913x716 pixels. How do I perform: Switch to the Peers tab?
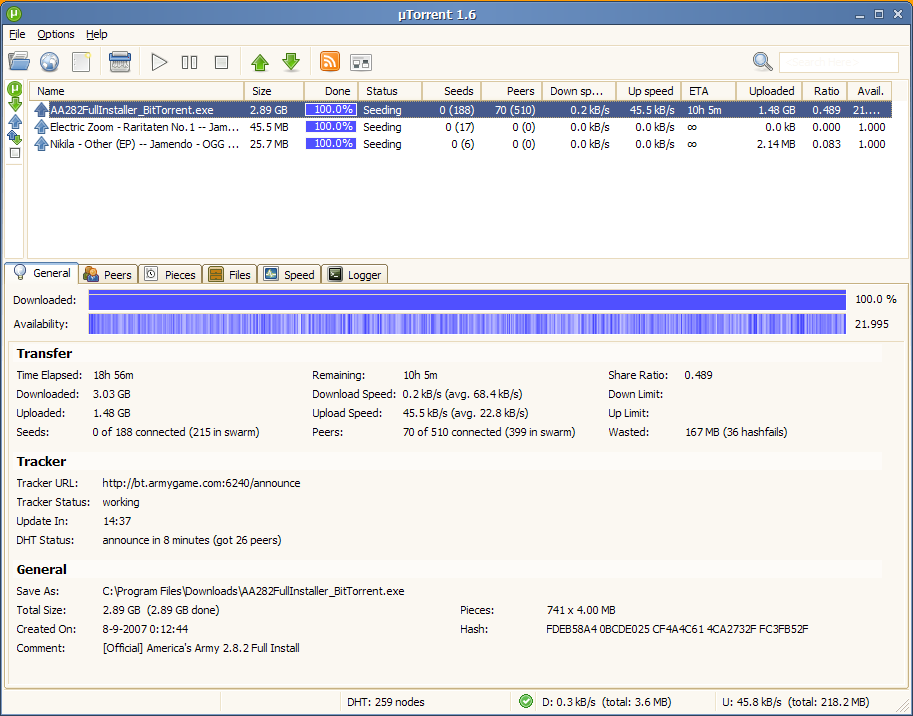[x=108, y=275]
